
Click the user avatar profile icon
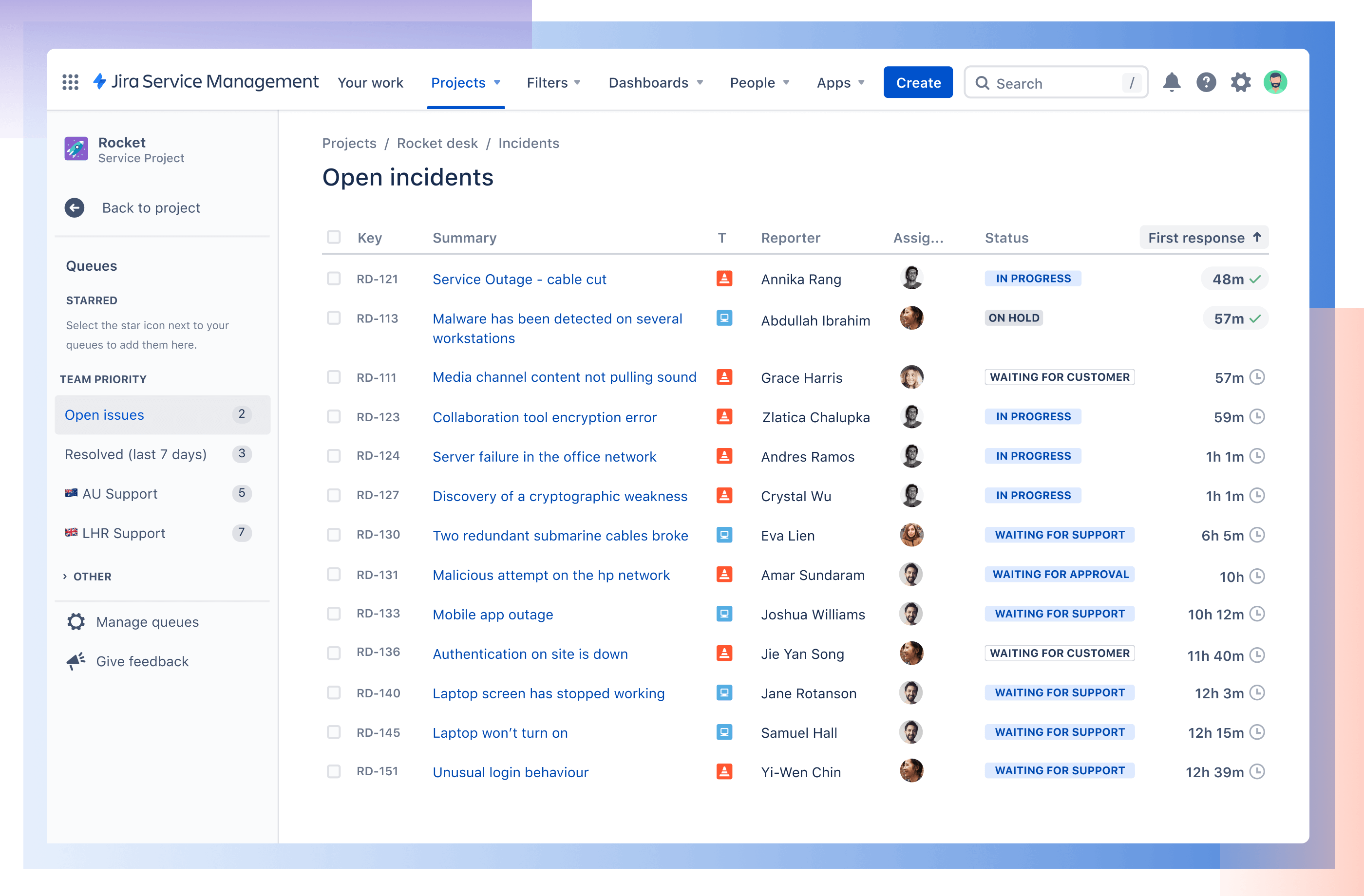(1276, 82)
